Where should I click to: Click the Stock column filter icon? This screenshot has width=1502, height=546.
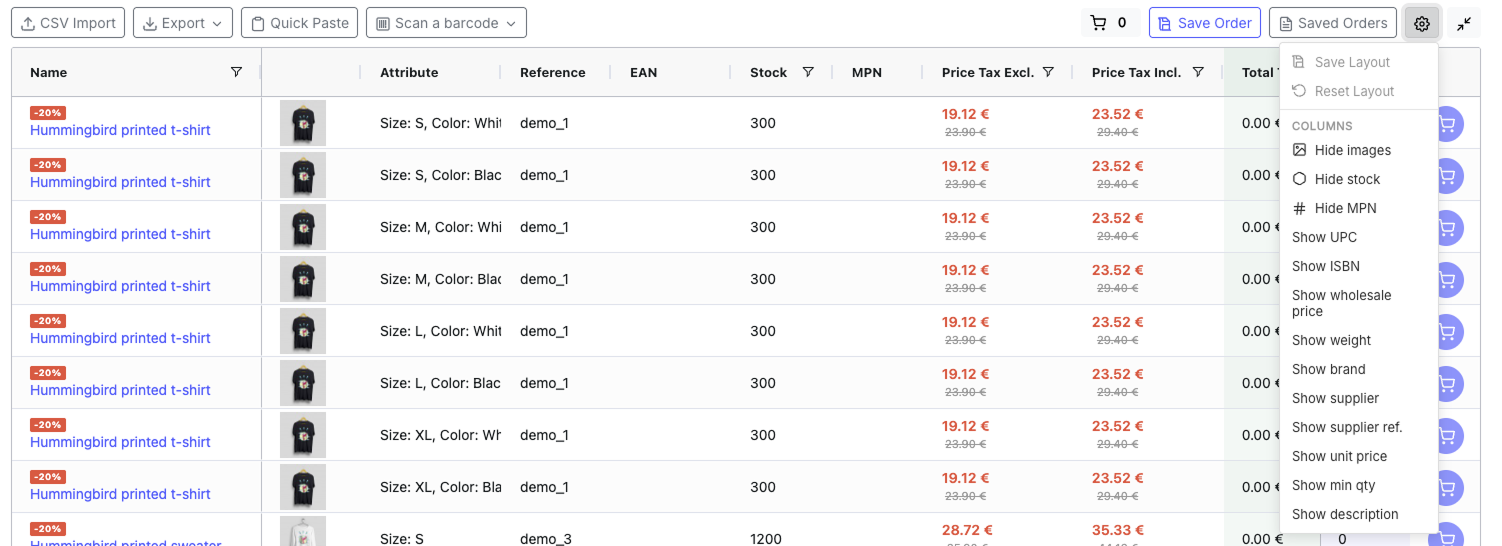pyautogui.click(x=808, y=72)
